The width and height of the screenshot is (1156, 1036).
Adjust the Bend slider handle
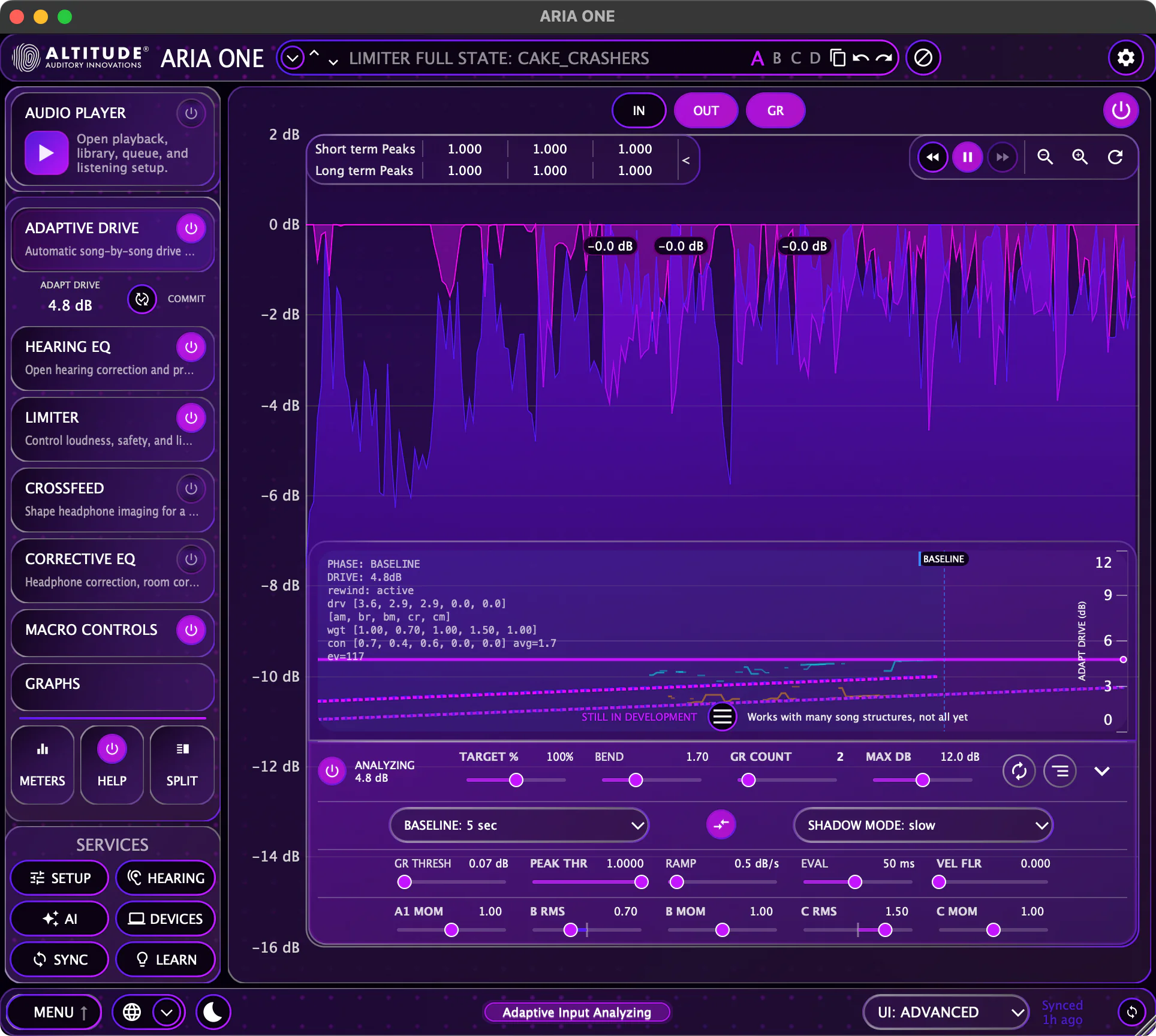pyautogui.click(x=636, y=780)
